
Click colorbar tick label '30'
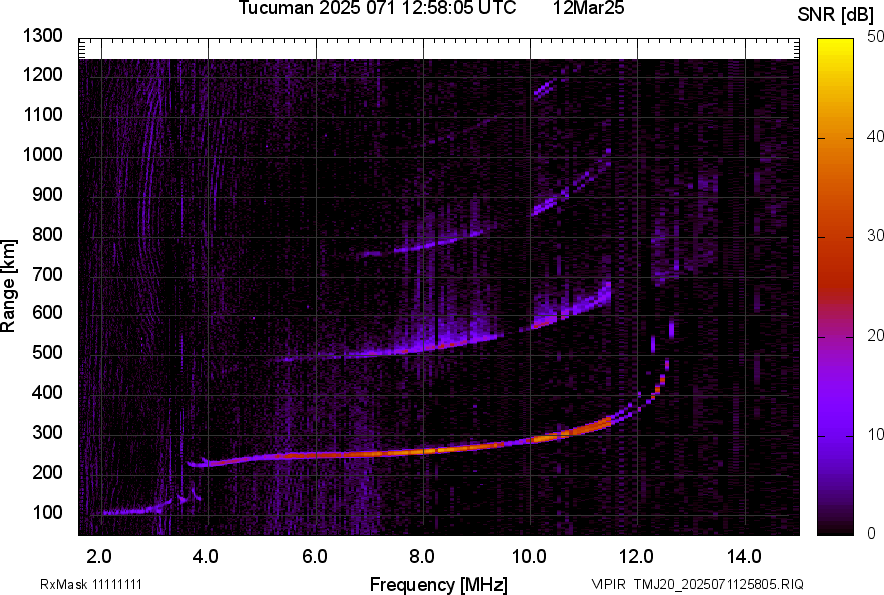pyautogui.click(x=875, y=236)
